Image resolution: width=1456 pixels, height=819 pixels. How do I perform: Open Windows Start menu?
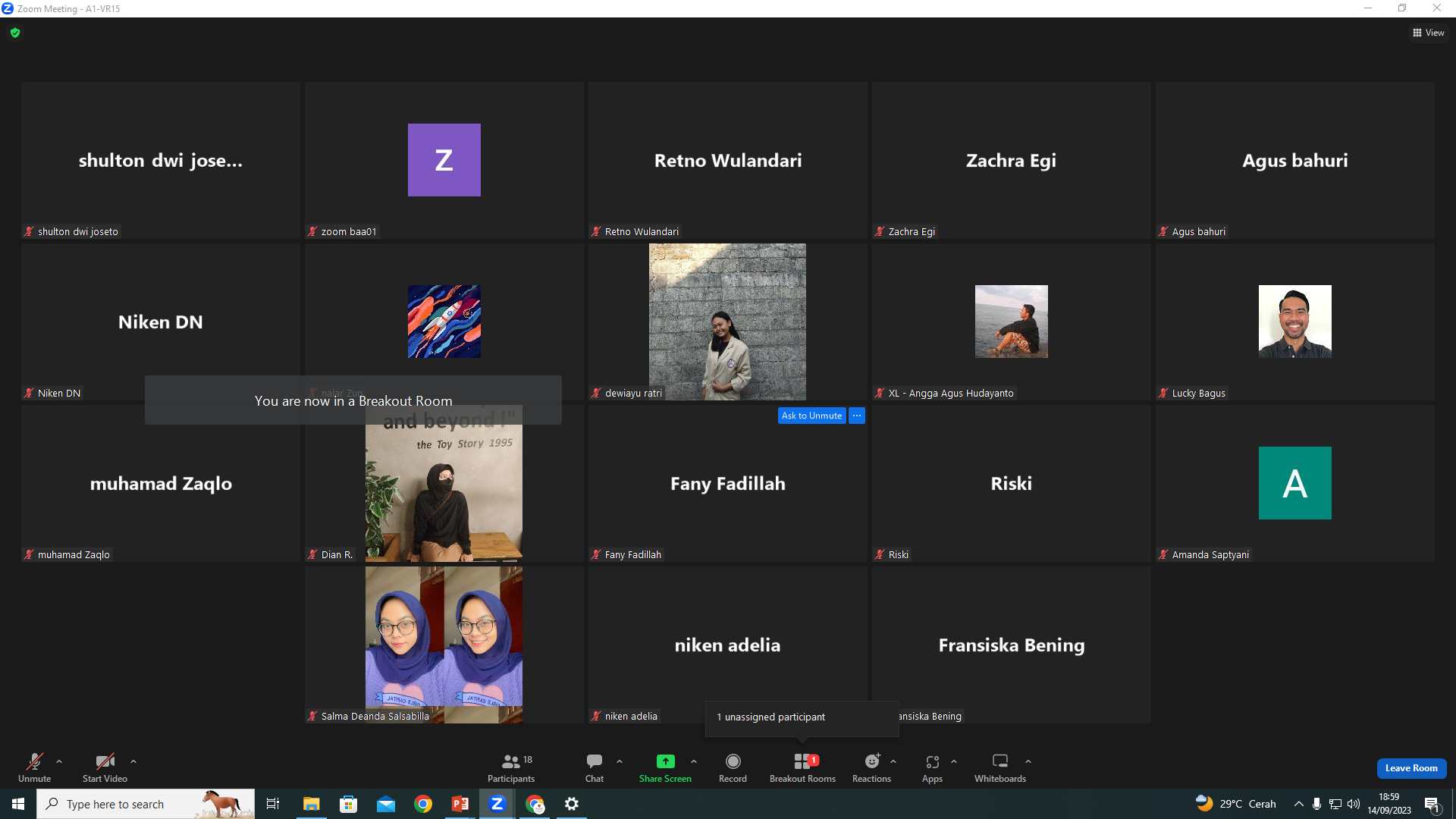(18, 804)
